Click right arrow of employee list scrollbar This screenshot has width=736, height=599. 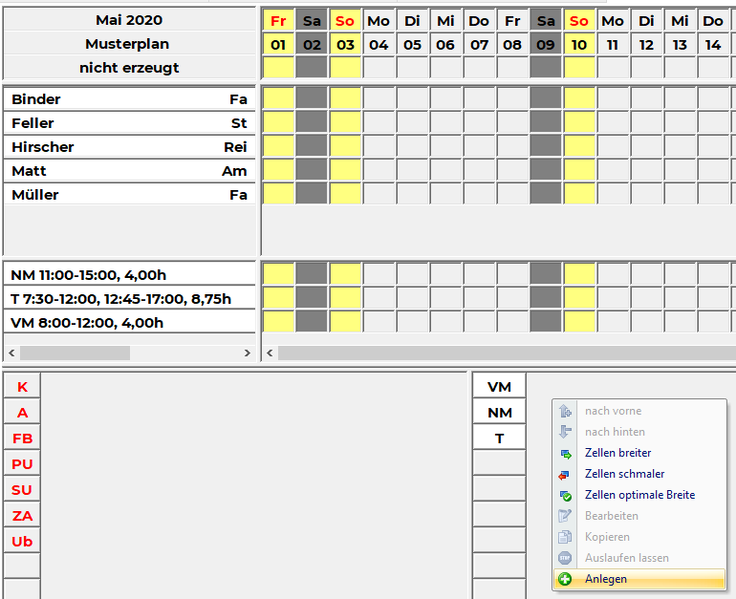248,353
